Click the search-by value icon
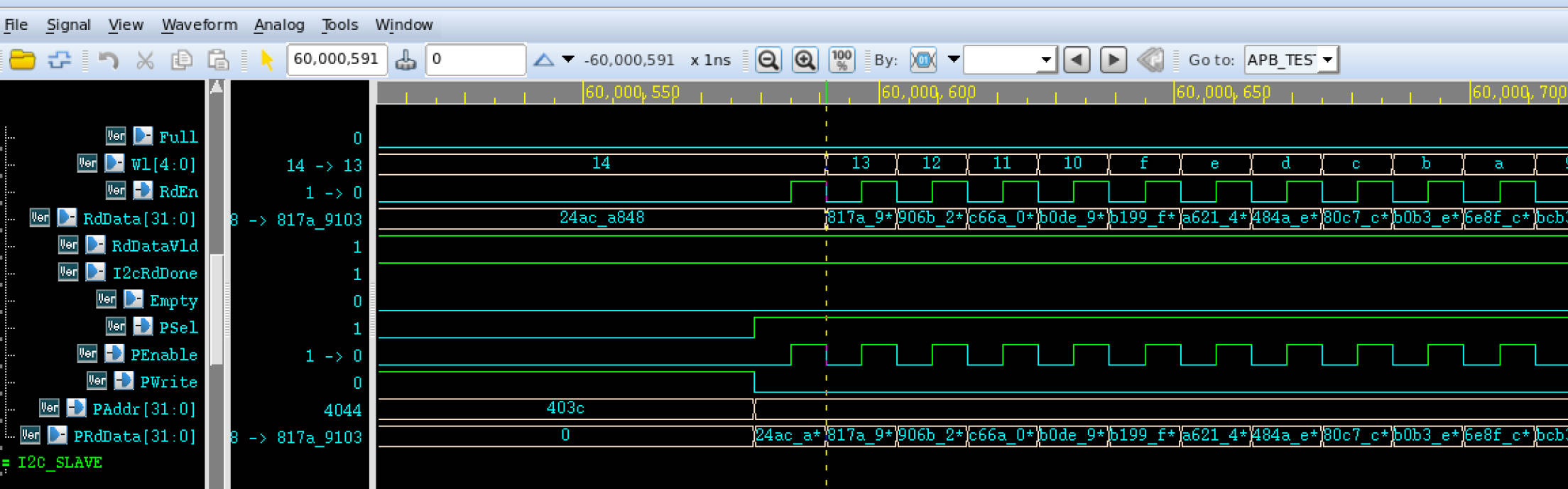1568x489 pixels. pos(923,60)
